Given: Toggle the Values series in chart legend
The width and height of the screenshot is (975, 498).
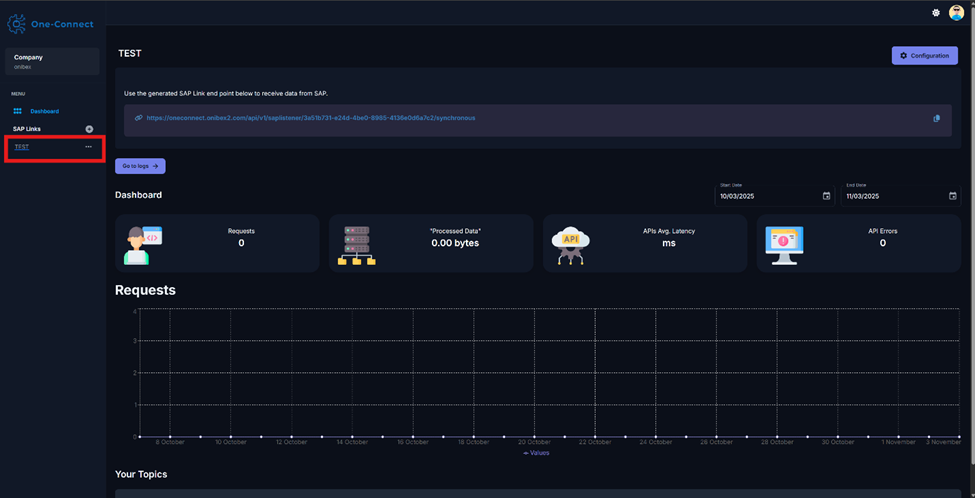Looking at the screenshot, I should [536, 453].
